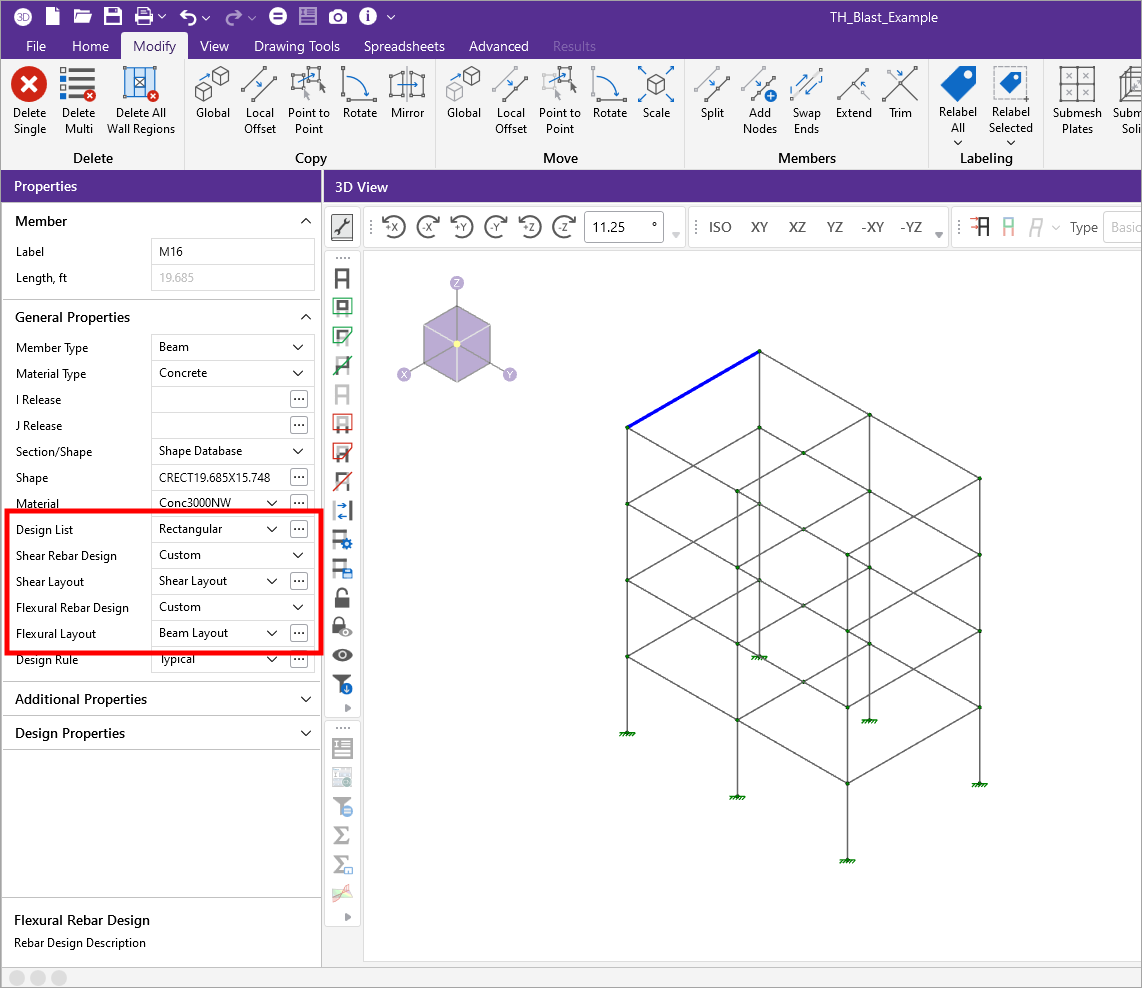Click the Submesh Plates icon
The height and width of the screenshot is (988, 1142).
point(1076,86)
